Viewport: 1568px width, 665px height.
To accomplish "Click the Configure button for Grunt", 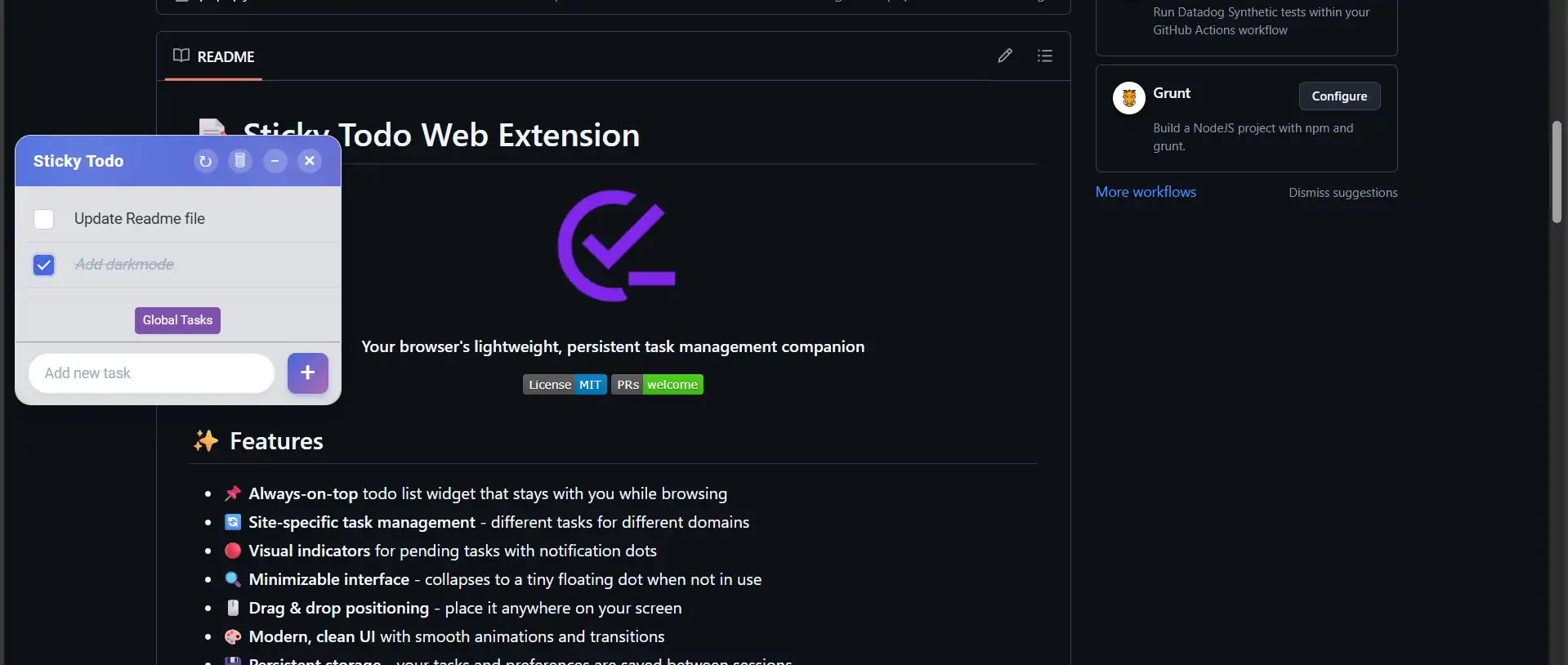I will (1339, 96).
